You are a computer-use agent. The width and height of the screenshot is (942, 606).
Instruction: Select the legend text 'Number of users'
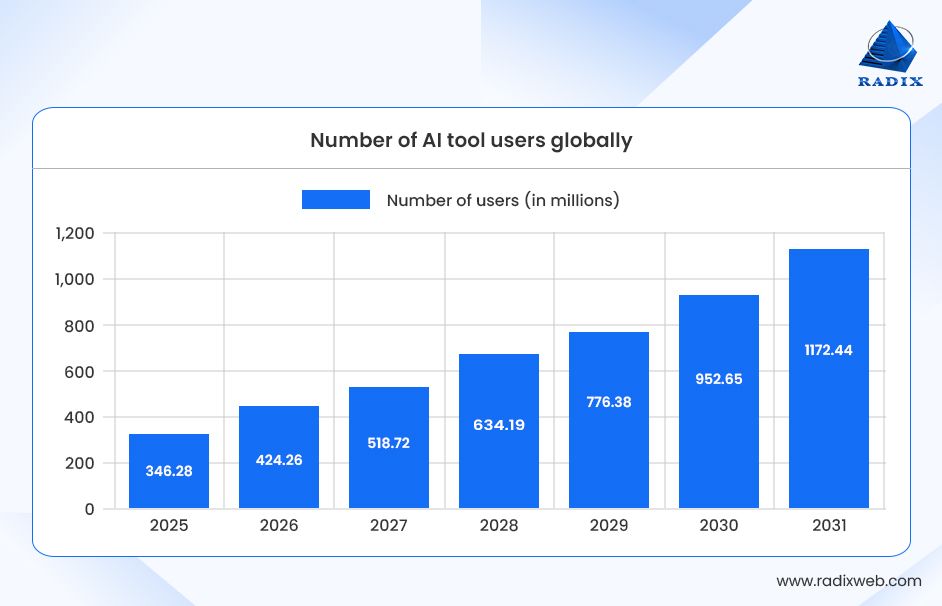503,199
